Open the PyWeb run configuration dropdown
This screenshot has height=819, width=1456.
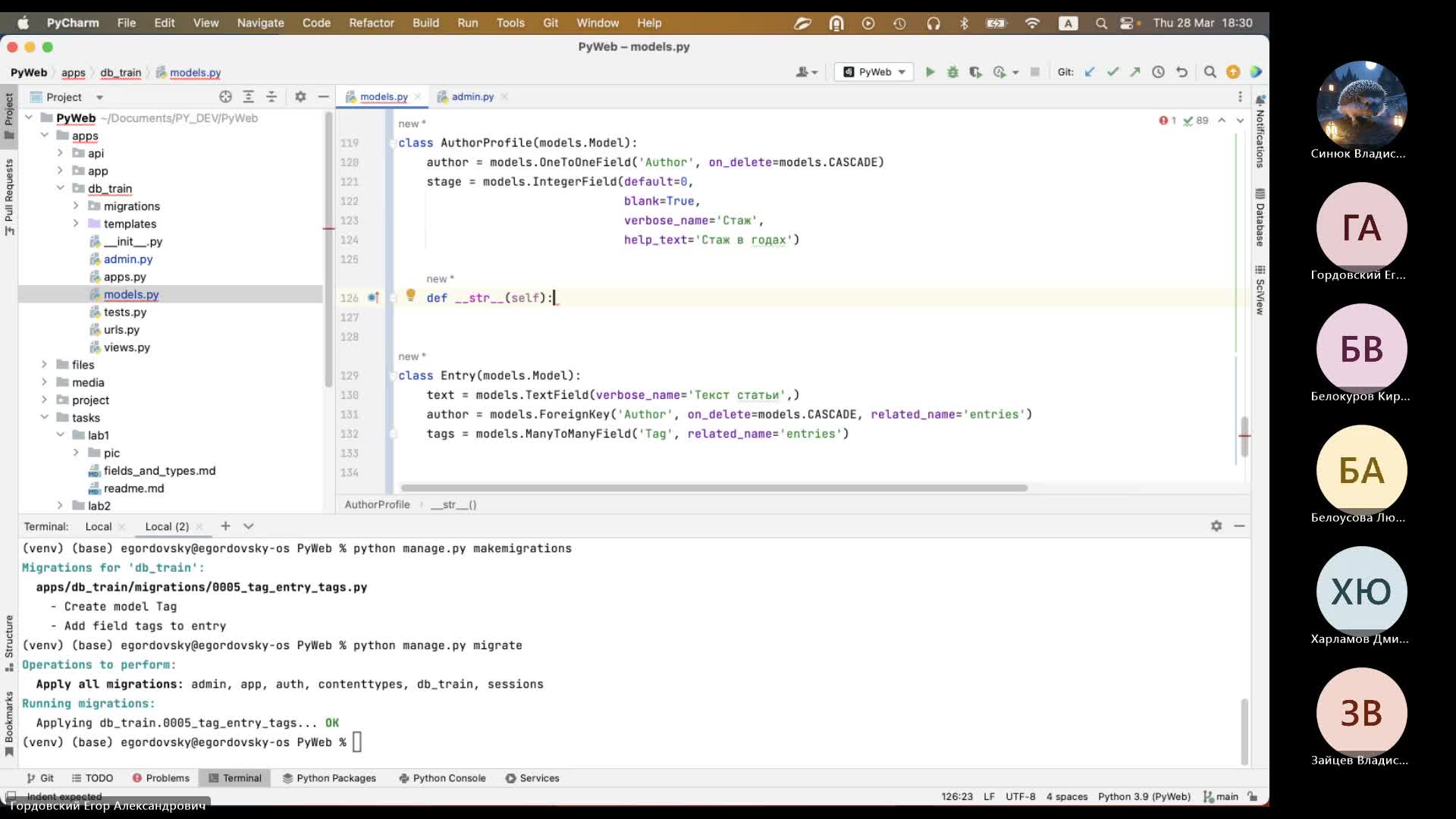(874, 72)
